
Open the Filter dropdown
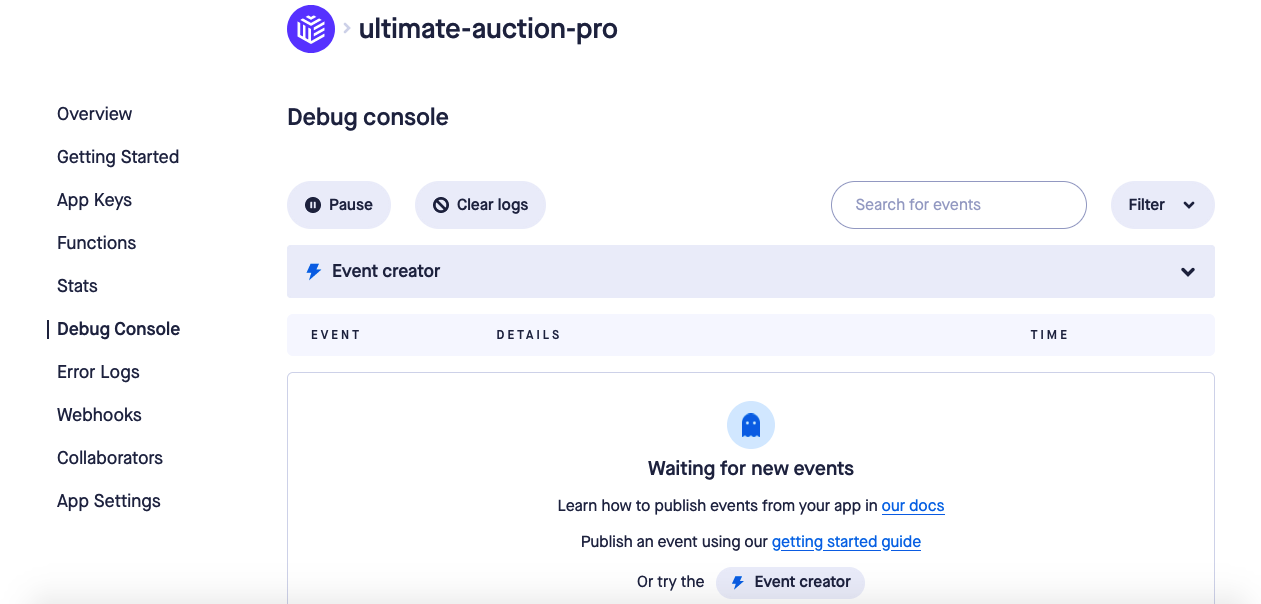1163,205
